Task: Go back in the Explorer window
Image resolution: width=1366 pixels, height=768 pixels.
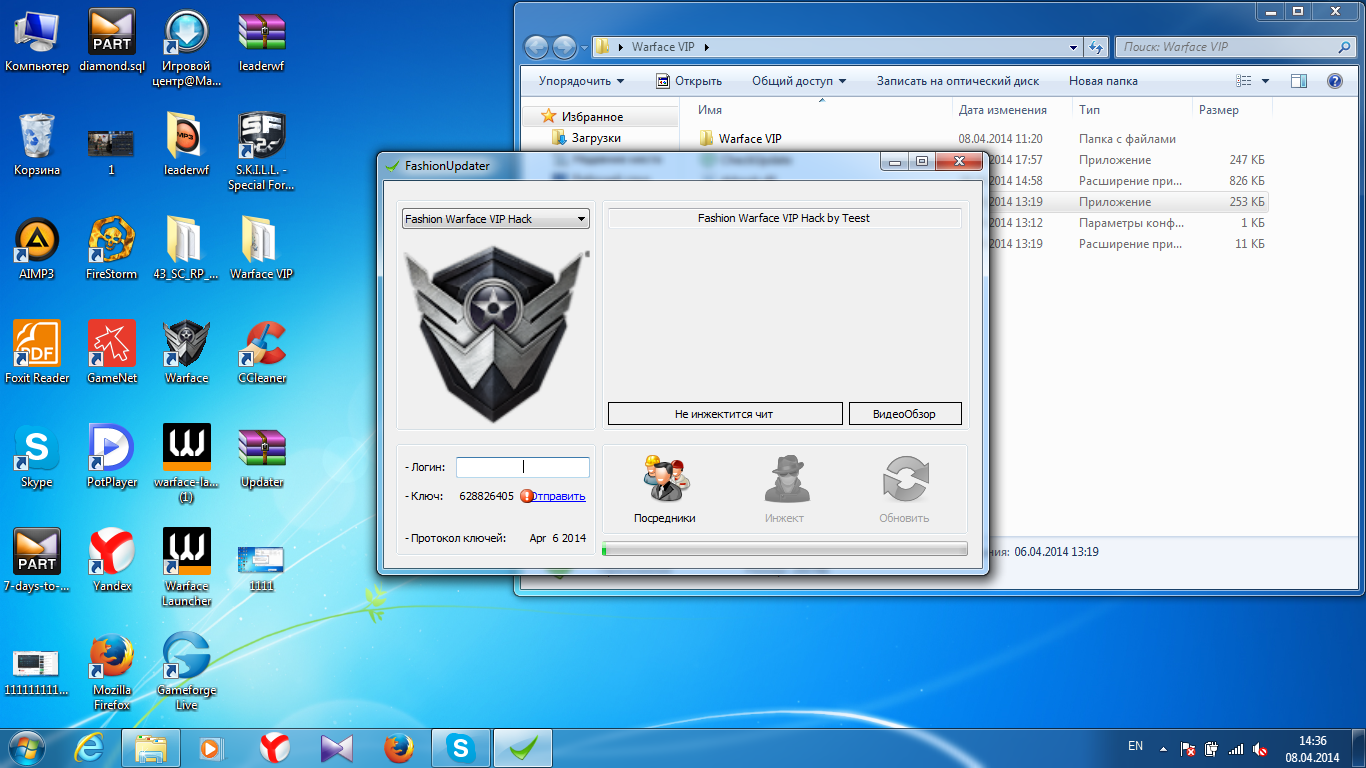Action: click(x=536, y=47)
